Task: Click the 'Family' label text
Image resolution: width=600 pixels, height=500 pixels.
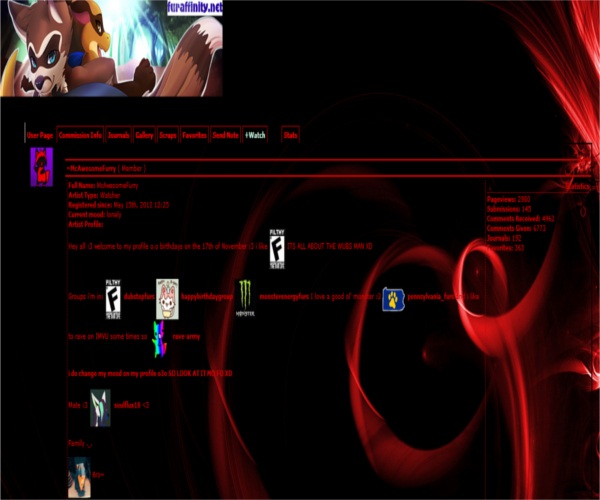Action: click(76, 443)
